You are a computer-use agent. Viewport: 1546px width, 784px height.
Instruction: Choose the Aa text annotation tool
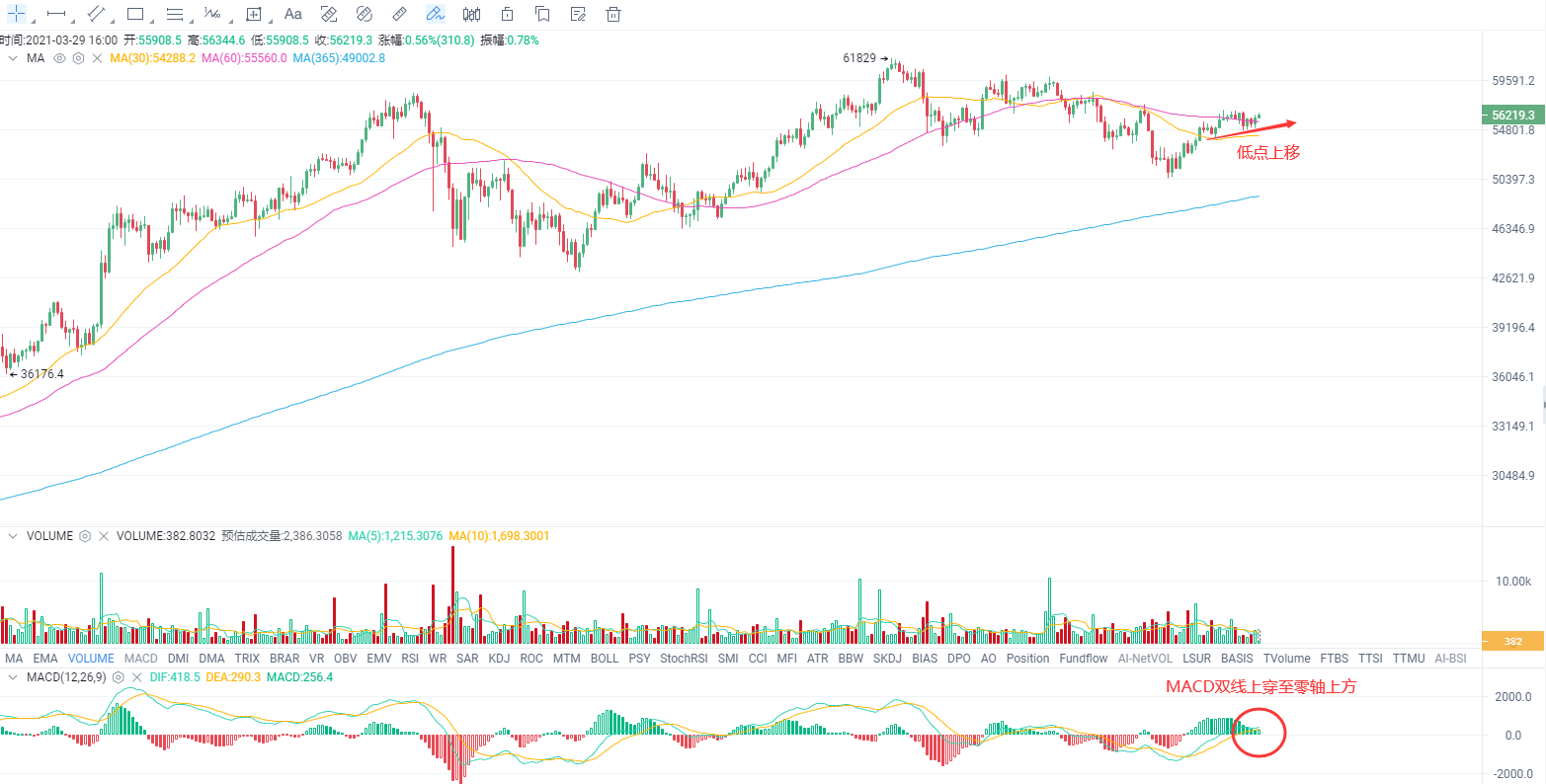coord(293,14)
